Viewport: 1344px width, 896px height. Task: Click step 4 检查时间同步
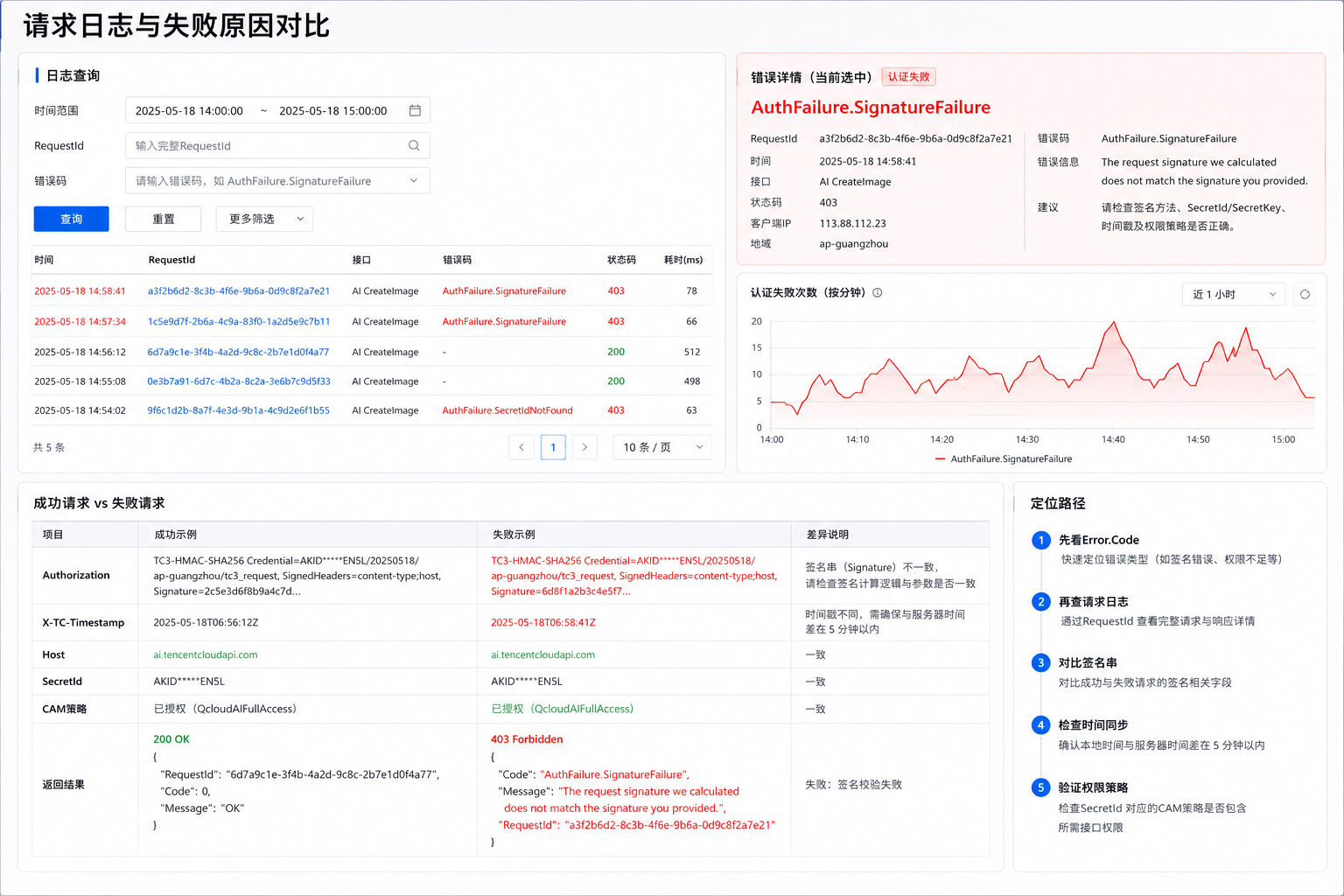[1093, 725]
